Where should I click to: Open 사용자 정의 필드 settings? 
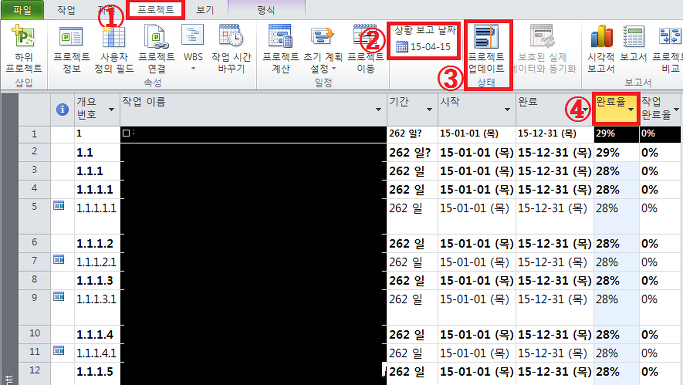[x=114, y=49]
